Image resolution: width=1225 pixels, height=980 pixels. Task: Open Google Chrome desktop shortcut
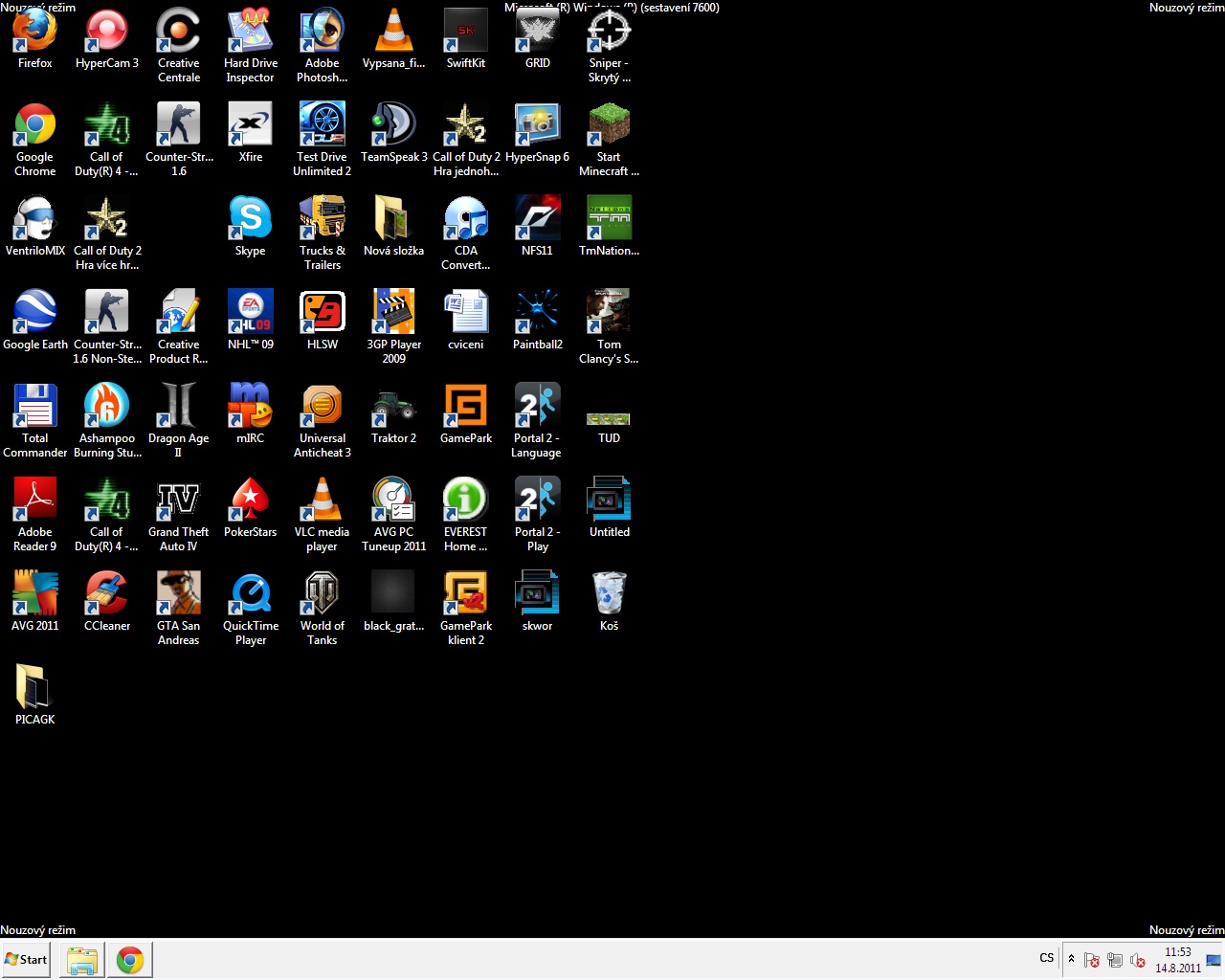pos(35,140)
